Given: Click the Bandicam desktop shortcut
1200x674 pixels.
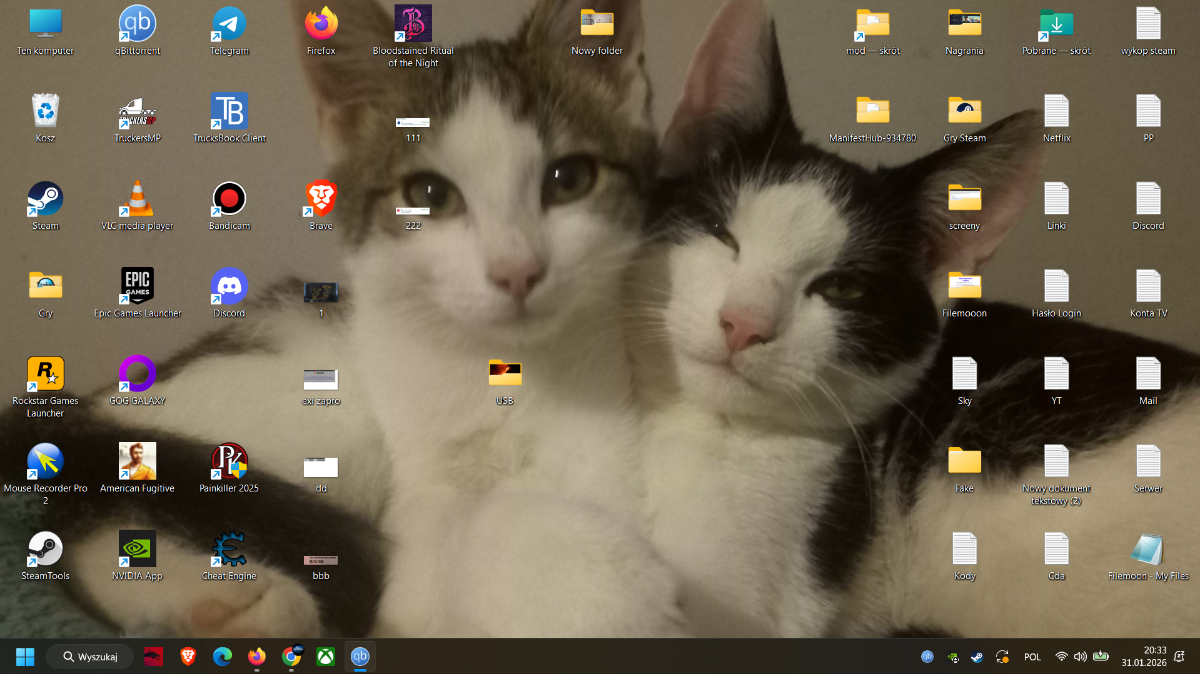Looking at the screenshot, I should [229, 199].
